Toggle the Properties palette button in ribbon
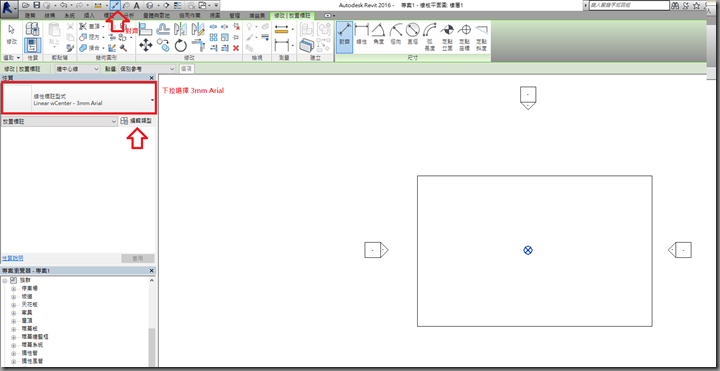Viewport: 720px width, 371px height. pyautogui.click(x=33, y=45)
